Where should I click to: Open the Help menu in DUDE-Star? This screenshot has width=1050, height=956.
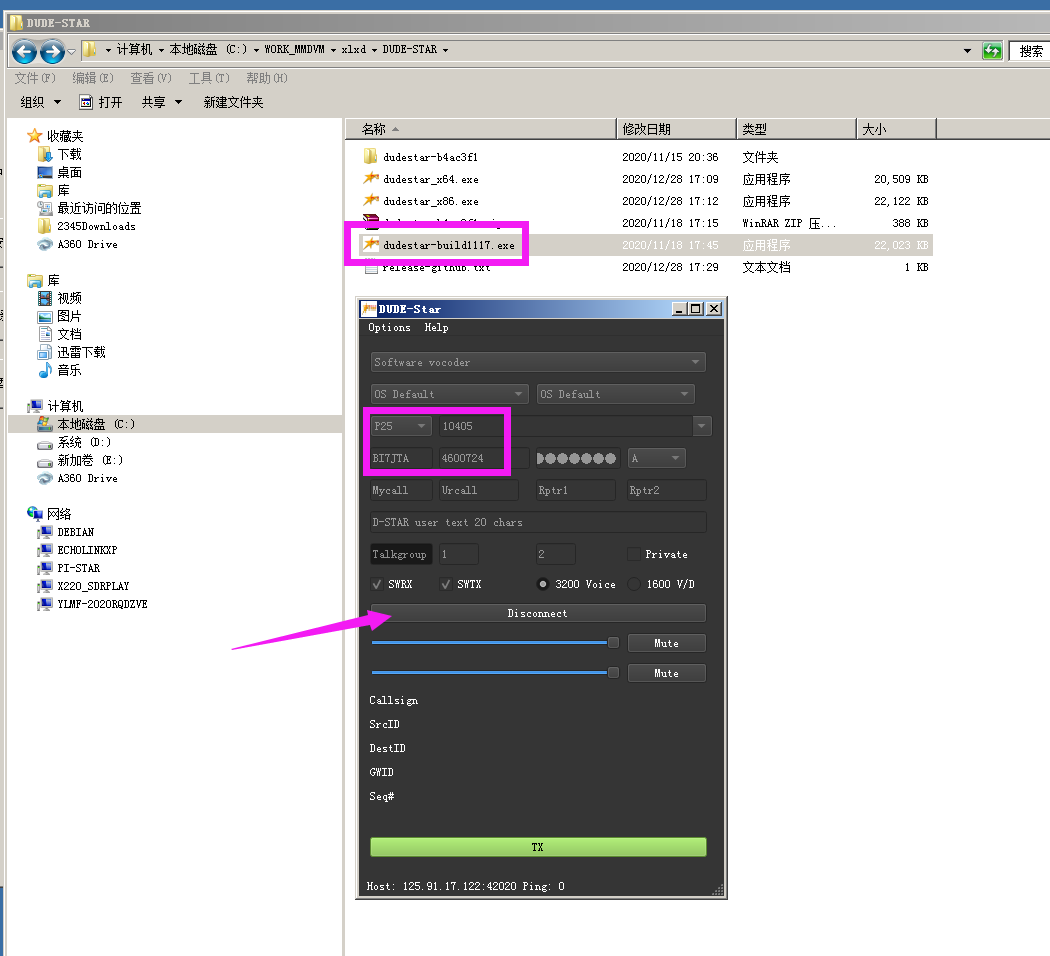click(436, 327)
